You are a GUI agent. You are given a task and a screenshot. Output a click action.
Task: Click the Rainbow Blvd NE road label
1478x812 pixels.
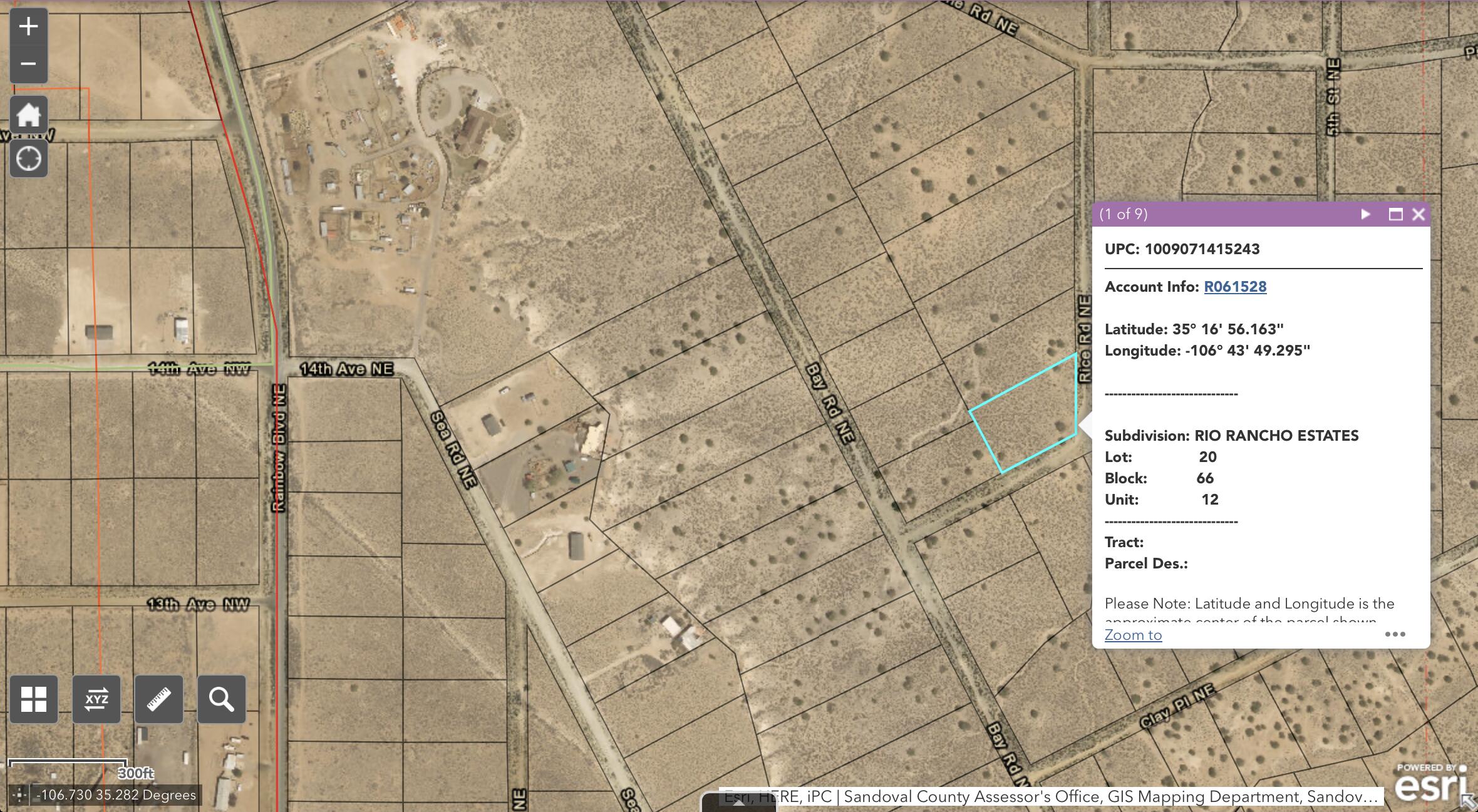pyautogui.click(x=279, y=448)
